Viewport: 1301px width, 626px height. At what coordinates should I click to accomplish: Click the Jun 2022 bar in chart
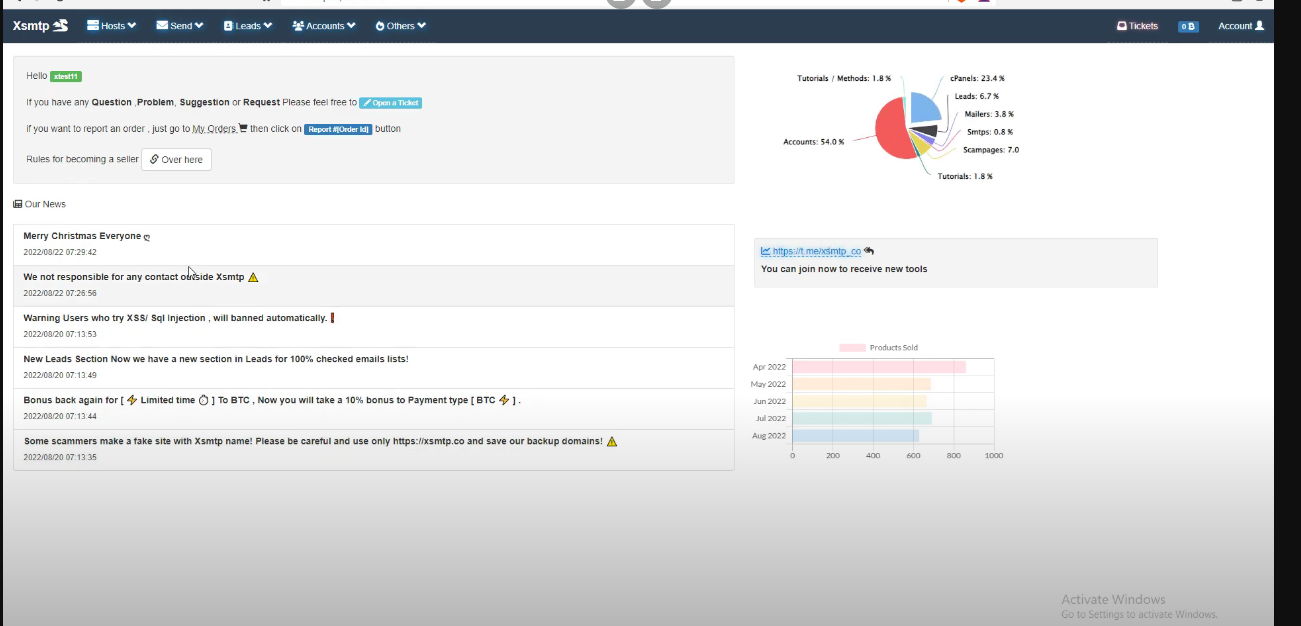point(860,401)
